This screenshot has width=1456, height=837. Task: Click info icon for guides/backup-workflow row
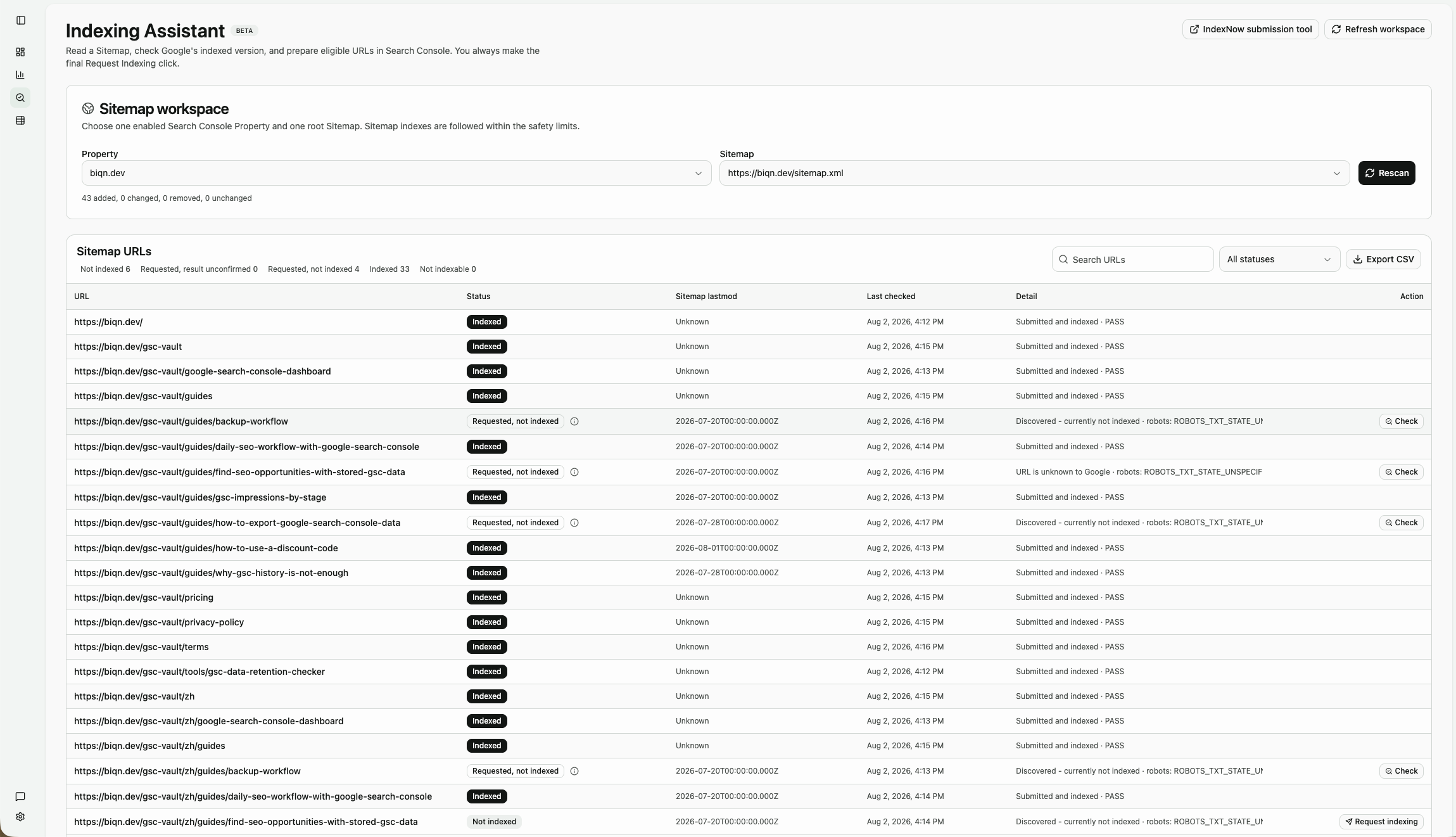pyautogui.click(x=574, y=421)
